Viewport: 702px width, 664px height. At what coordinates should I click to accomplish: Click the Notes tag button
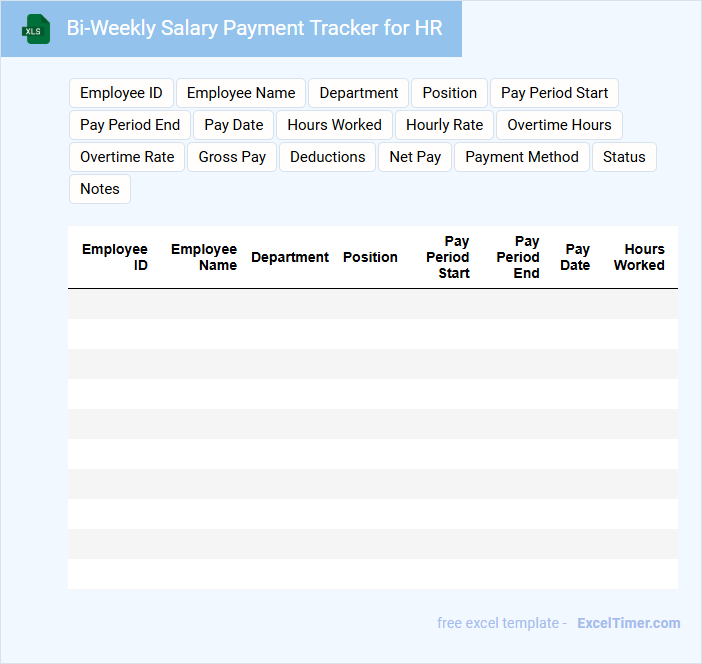click(x=100, y=189)
